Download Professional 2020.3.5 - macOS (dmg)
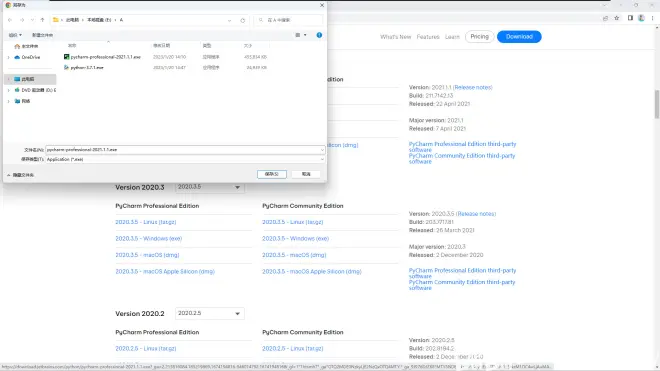Screen dimensions: 660x371 tap(147, 255)
